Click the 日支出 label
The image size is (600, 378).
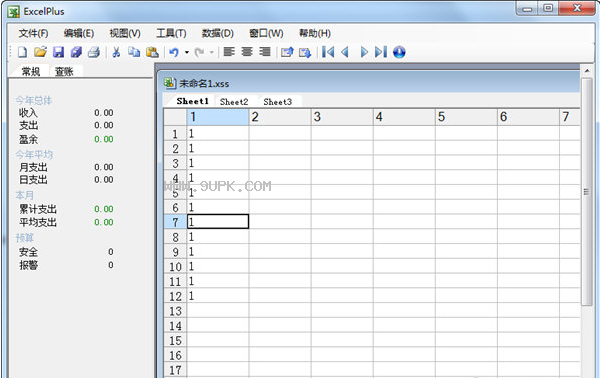click(x=33, y=180)
